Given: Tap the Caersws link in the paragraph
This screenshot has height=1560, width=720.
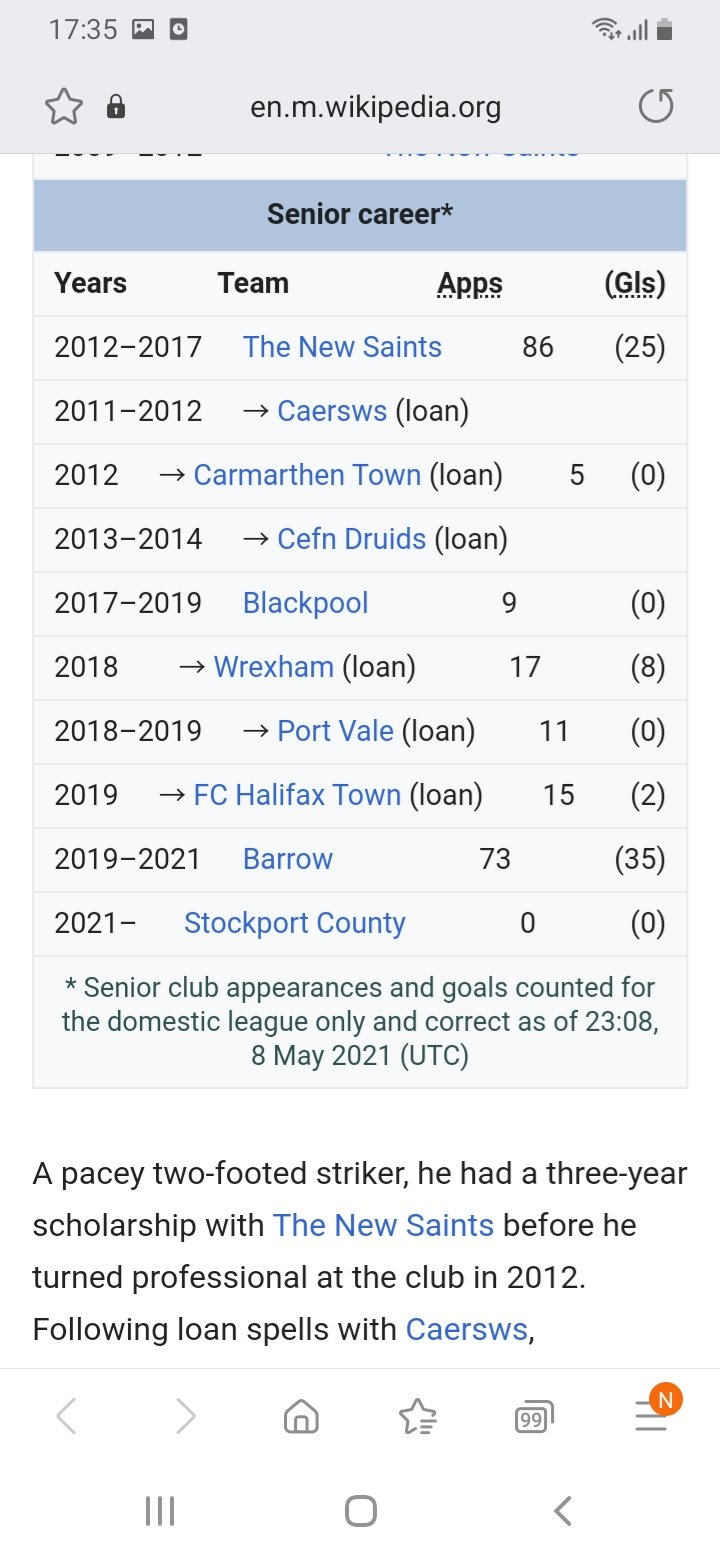Looking at the screenshot, I should (x=466, y=1329).
